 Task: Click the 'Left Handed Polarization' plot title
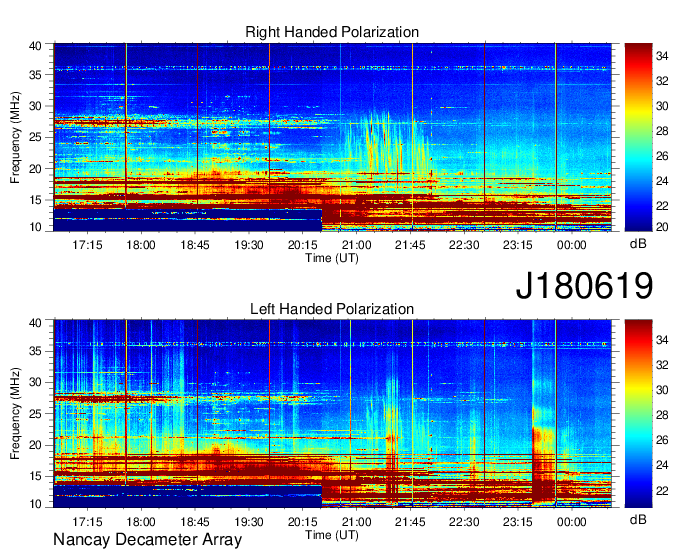click(x=332, y=309)
